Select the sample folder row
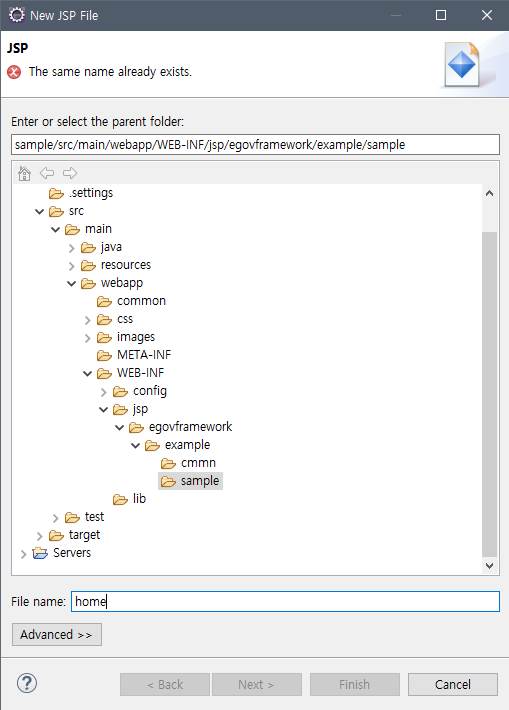Viewport: 509px width, 710px height. point(190,481)
